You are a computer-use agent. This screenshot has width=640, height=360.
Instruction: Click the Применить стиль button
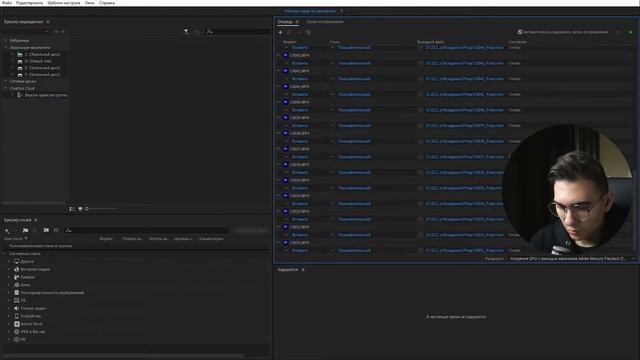(251, 231)
